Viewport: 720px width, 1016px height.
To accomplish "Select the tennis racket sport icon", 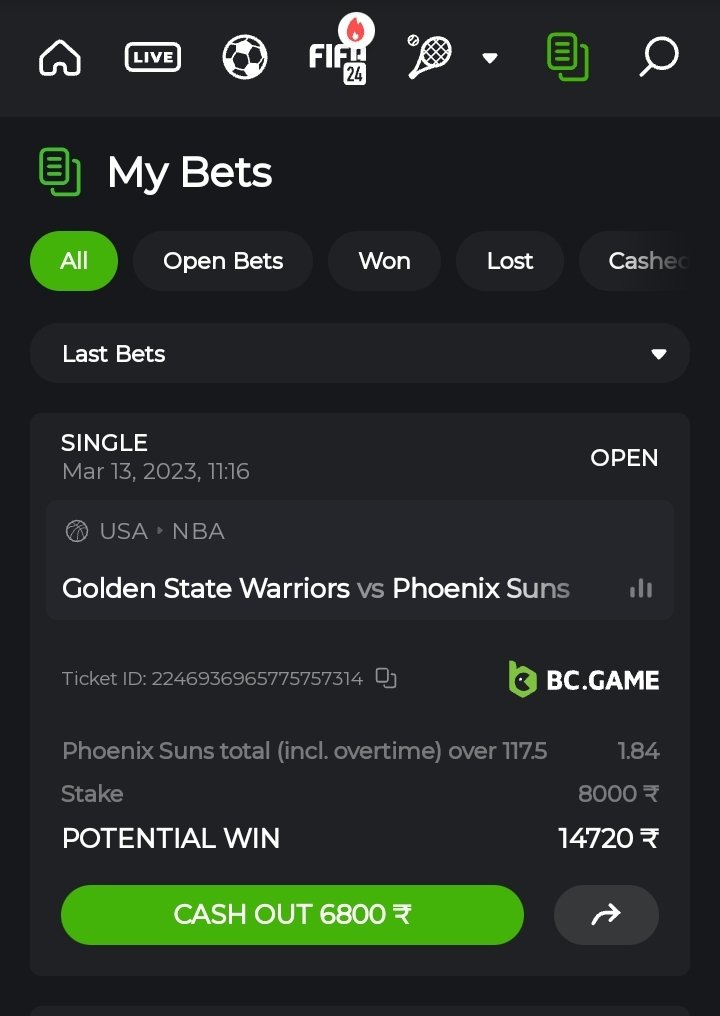I will click(x=429, y=57).
